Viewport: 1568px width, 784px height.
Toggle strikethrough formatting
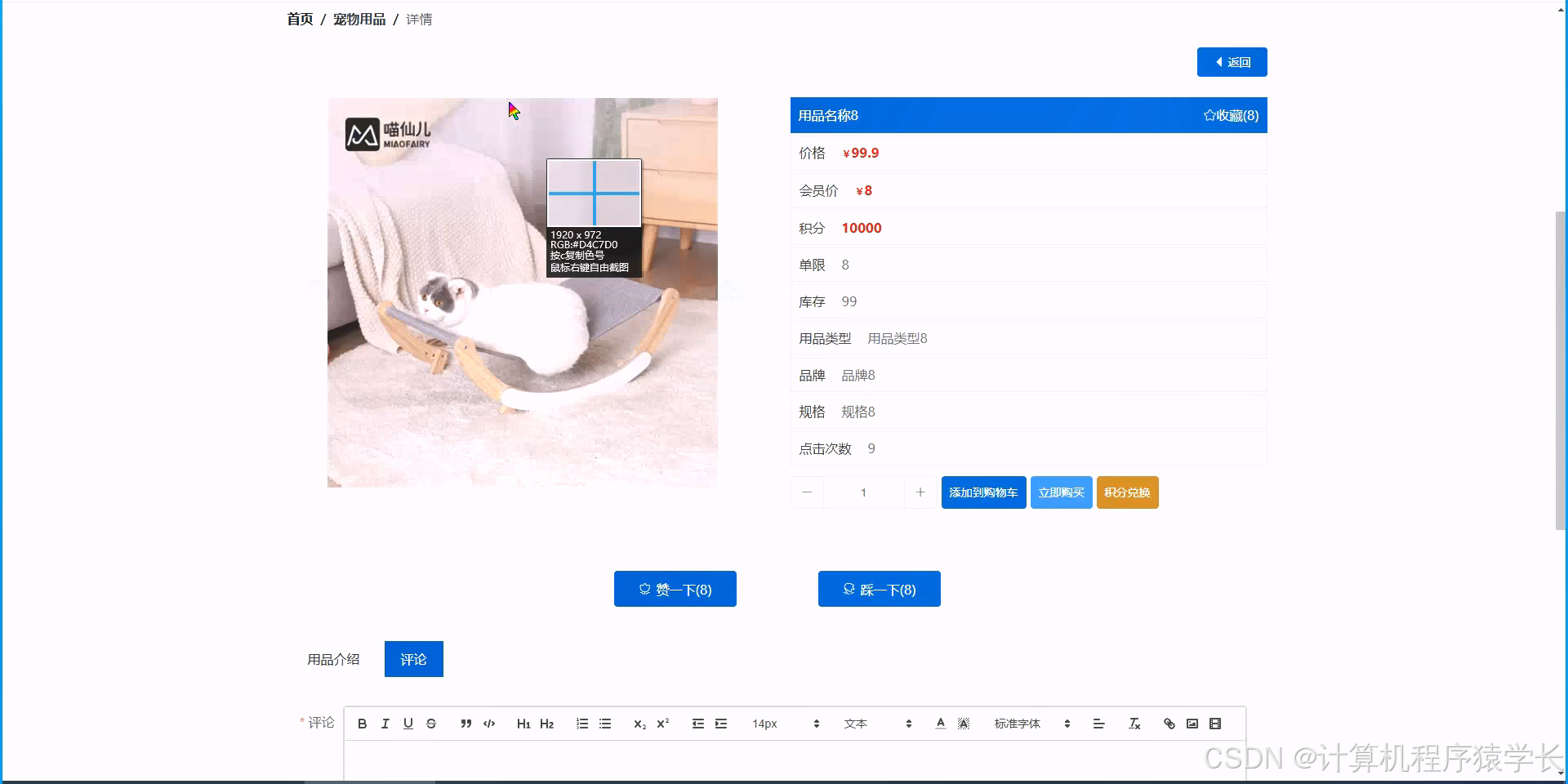(x=431, y=724)
